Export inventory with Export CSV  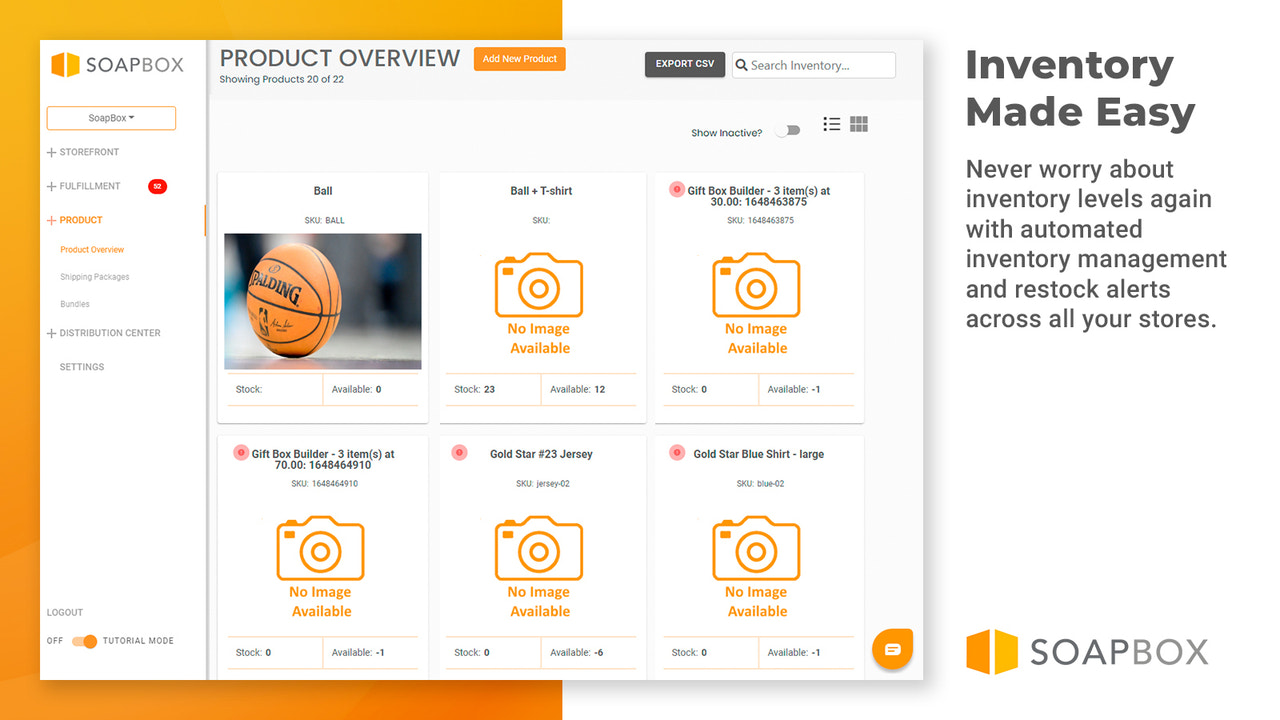point(684,64)
